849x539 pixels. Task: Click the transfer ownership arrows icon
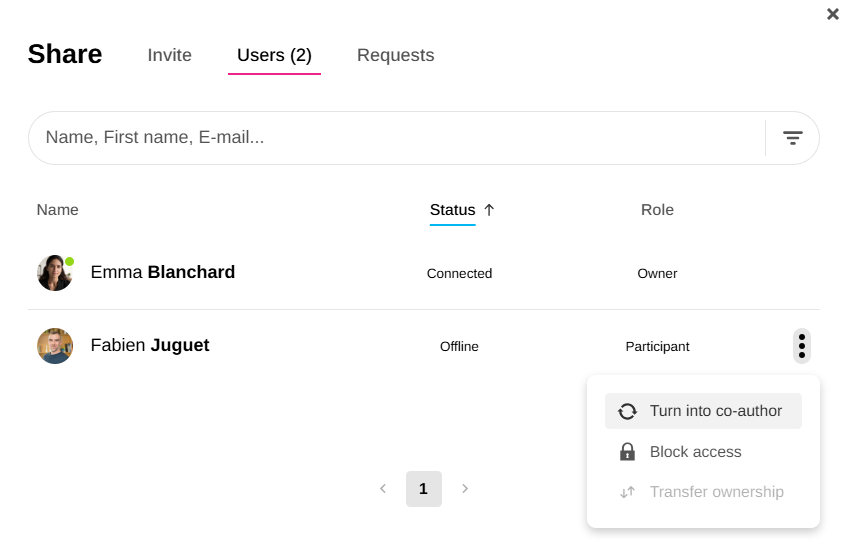coord(627,492)
